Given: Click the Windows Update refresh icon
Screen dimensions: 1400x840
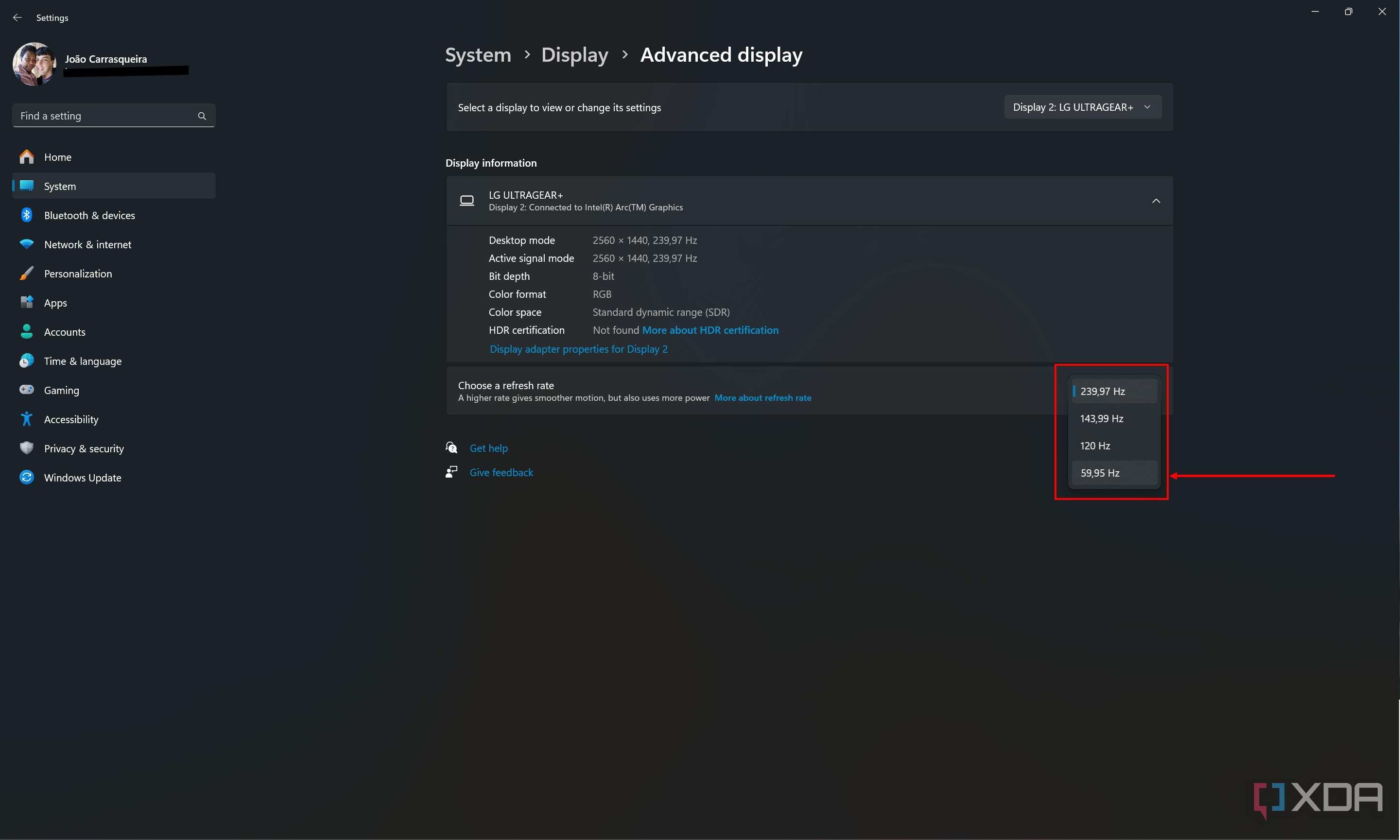Looking at the screenshot, I should [27, 478].
